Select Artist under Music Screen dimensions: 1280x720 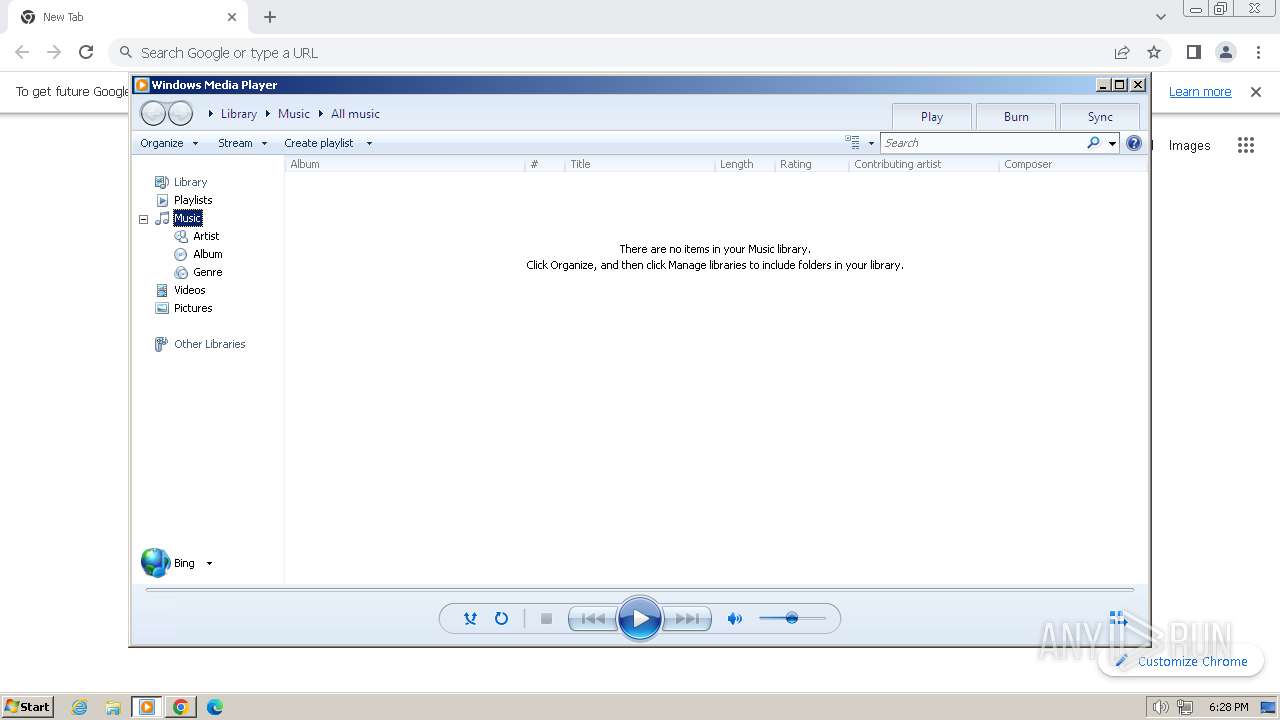[x=206, y=236]
